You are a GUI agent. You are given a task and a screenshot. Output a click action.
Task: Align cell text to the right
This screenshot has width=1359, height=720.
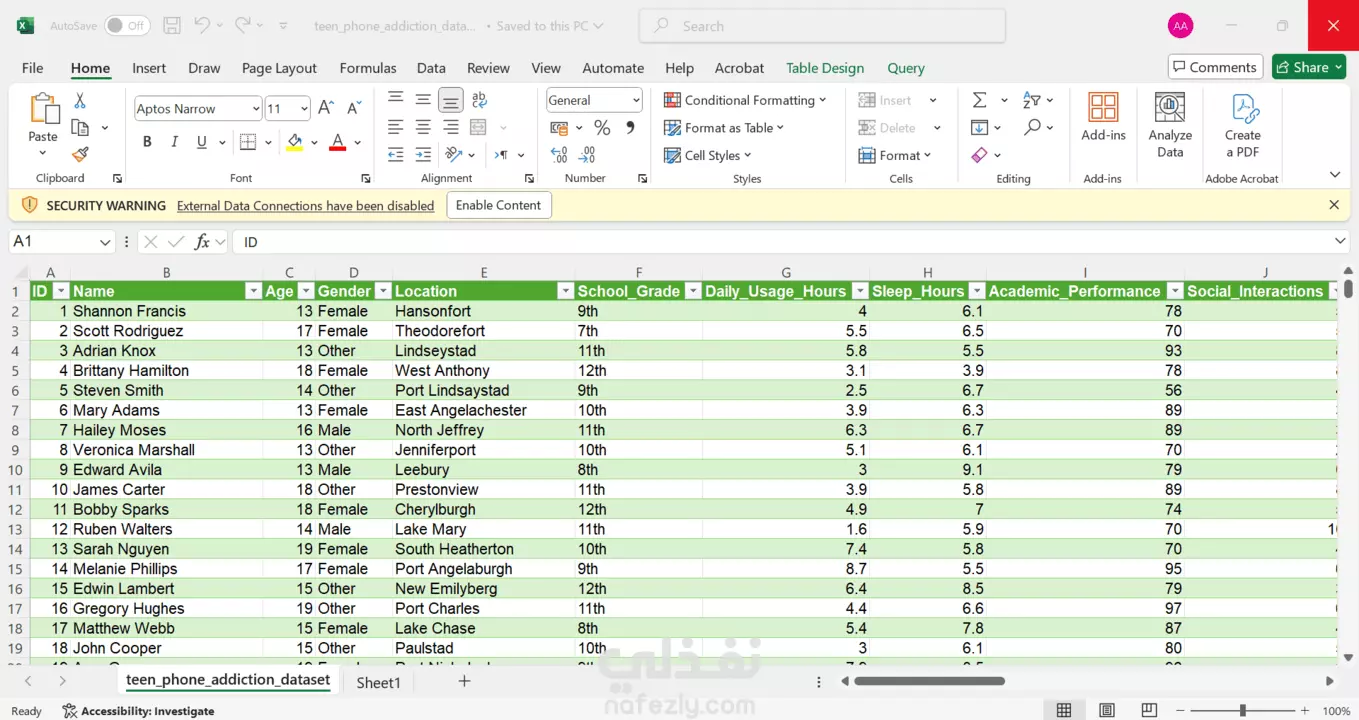tap(451, 127)
